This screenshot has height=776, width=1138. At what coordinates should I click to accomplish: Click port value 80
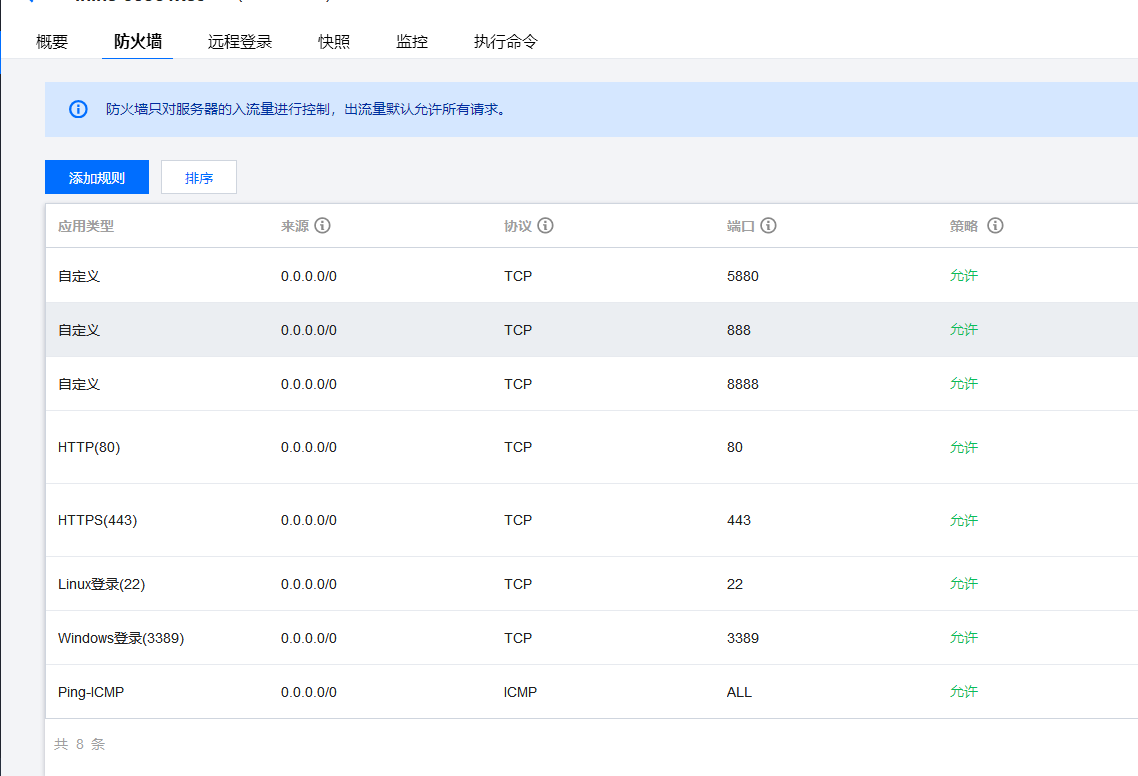click(734, 447)
